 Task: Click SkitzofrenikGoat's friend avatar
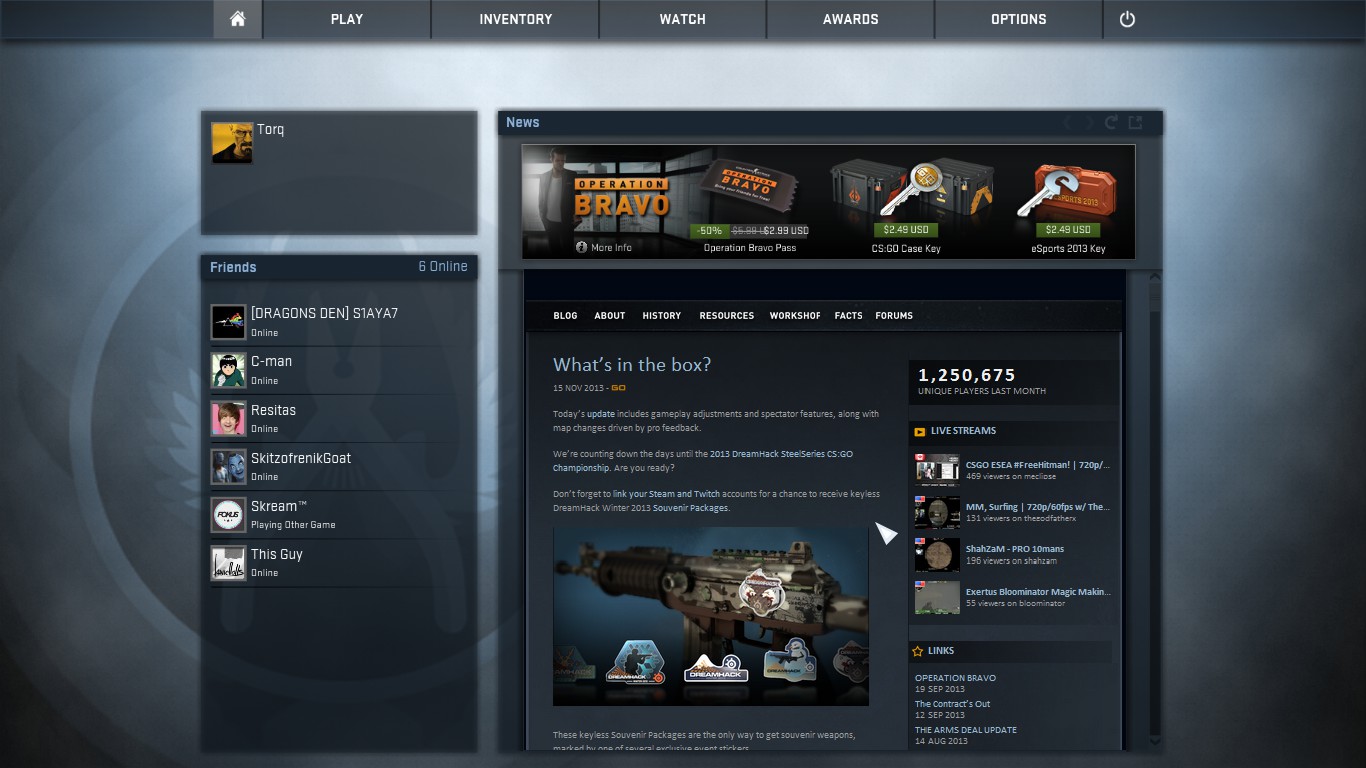click(228, 466)
